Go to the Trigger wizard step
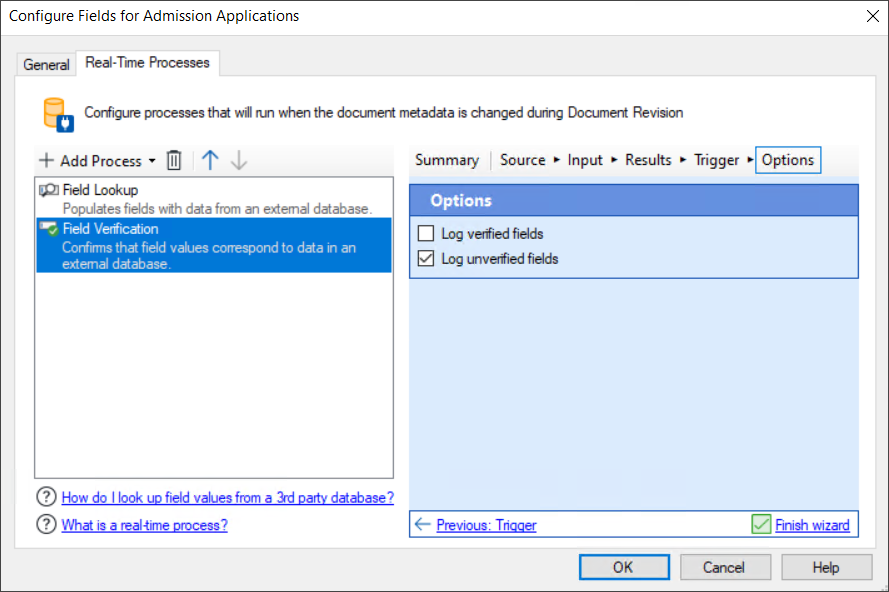Viewport: 889px width, 592px height. coord(716,159)
